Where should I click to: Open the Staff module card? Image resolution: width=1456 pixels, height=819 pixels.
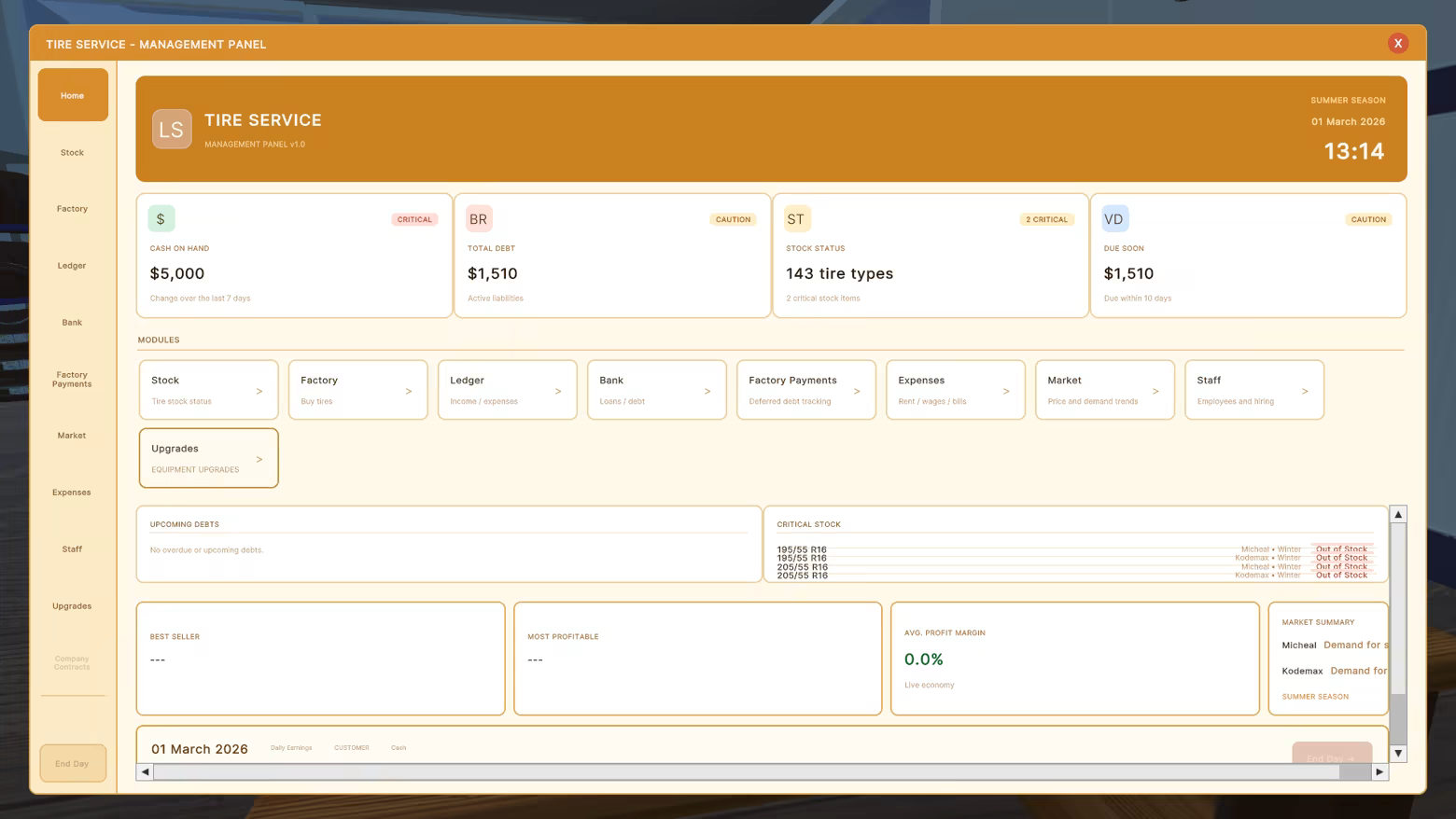(1254, 390)
